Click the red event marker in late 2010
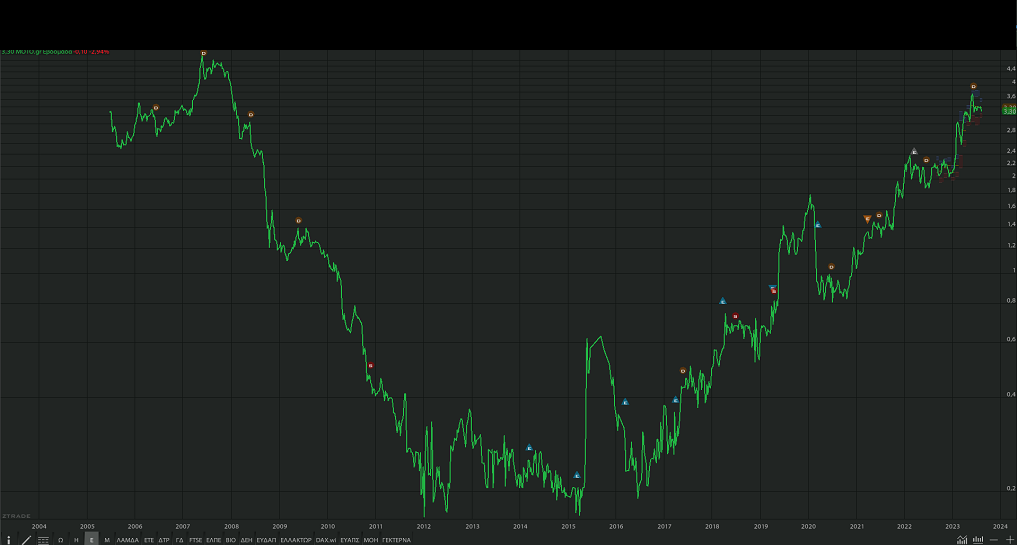1017x545 pixels. pyautogui.click(x=371, y=365)
